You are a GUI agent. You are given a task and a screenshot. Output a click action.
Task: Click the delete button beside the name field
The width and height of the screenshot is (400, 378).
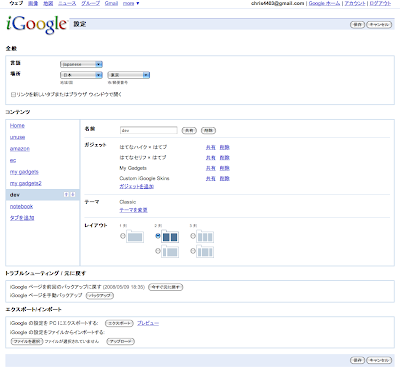pos(208,130)
